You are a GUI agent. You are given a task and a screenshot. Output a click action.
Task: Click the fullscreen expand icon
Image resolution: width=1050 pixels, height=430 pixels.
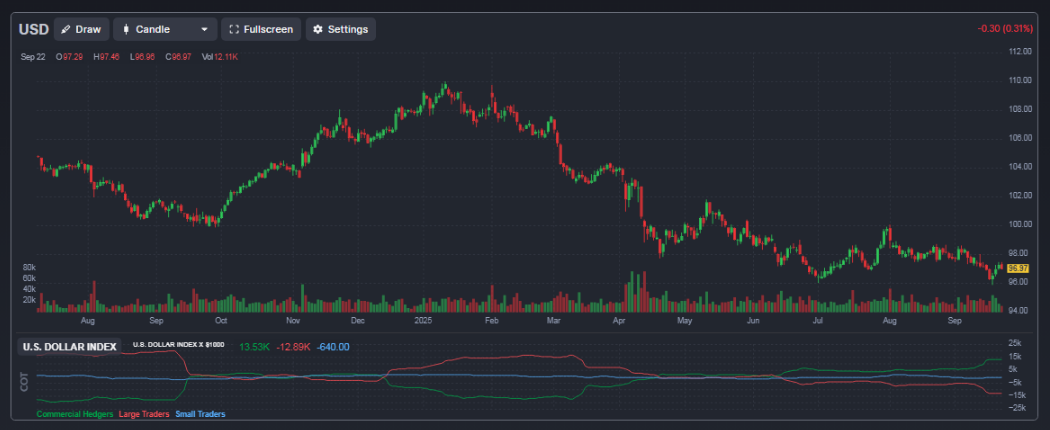[x=234, y=29]
